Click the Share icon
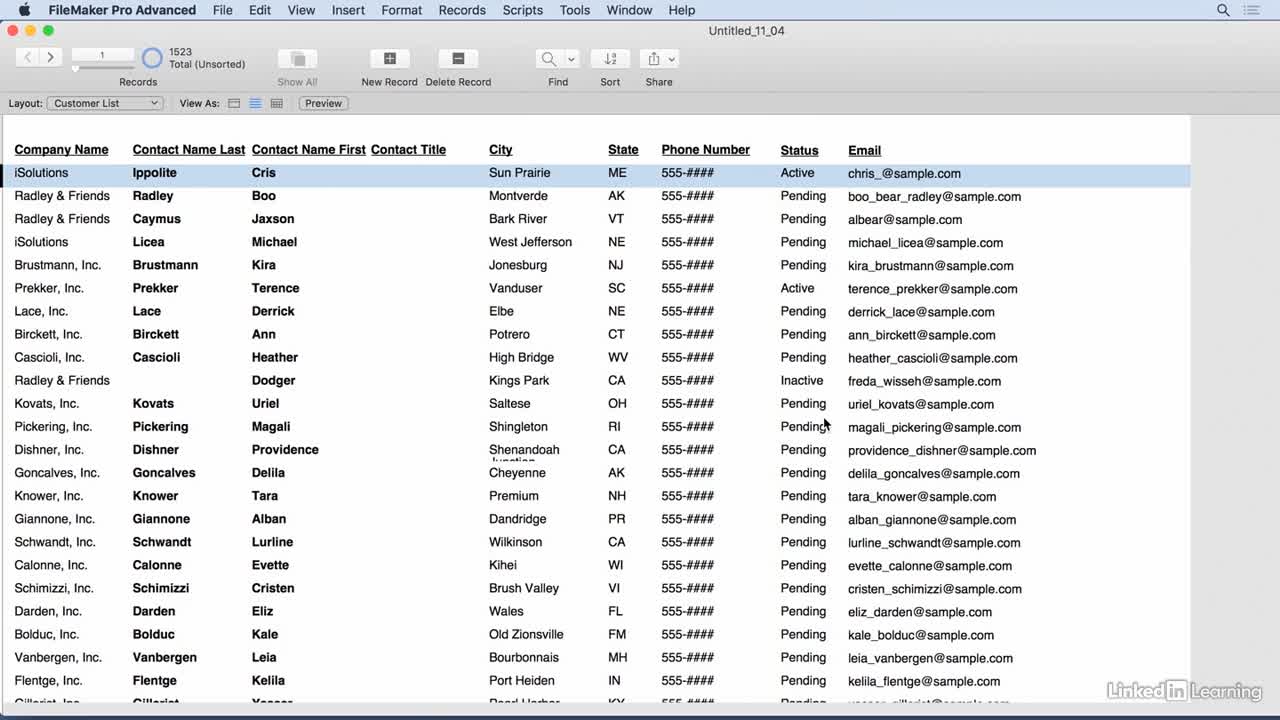Viewport: 1280px width, 720px height. (x=653, y=59)
